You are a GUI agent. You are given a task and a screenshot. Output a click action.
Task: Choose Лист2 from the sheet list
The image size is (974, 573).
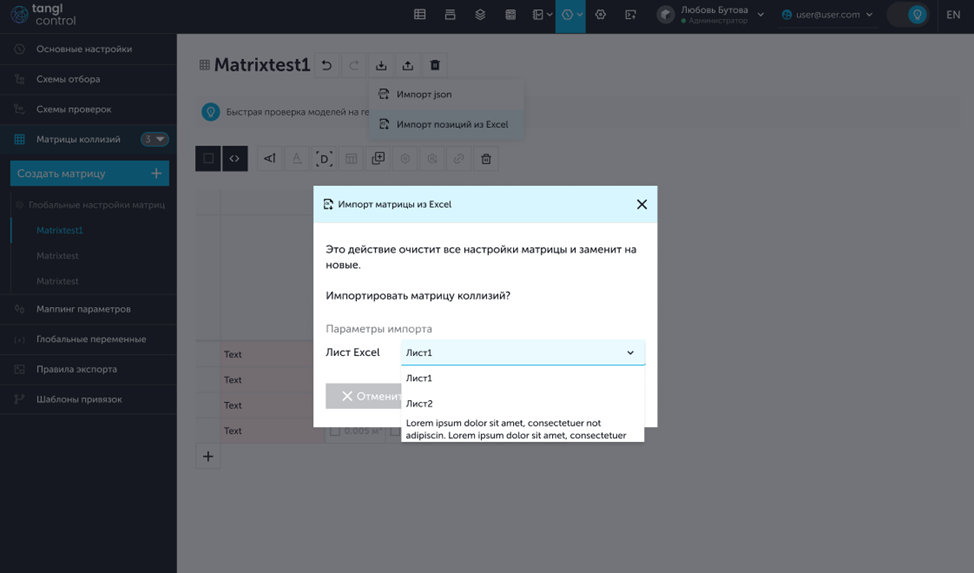click(420, 404)
